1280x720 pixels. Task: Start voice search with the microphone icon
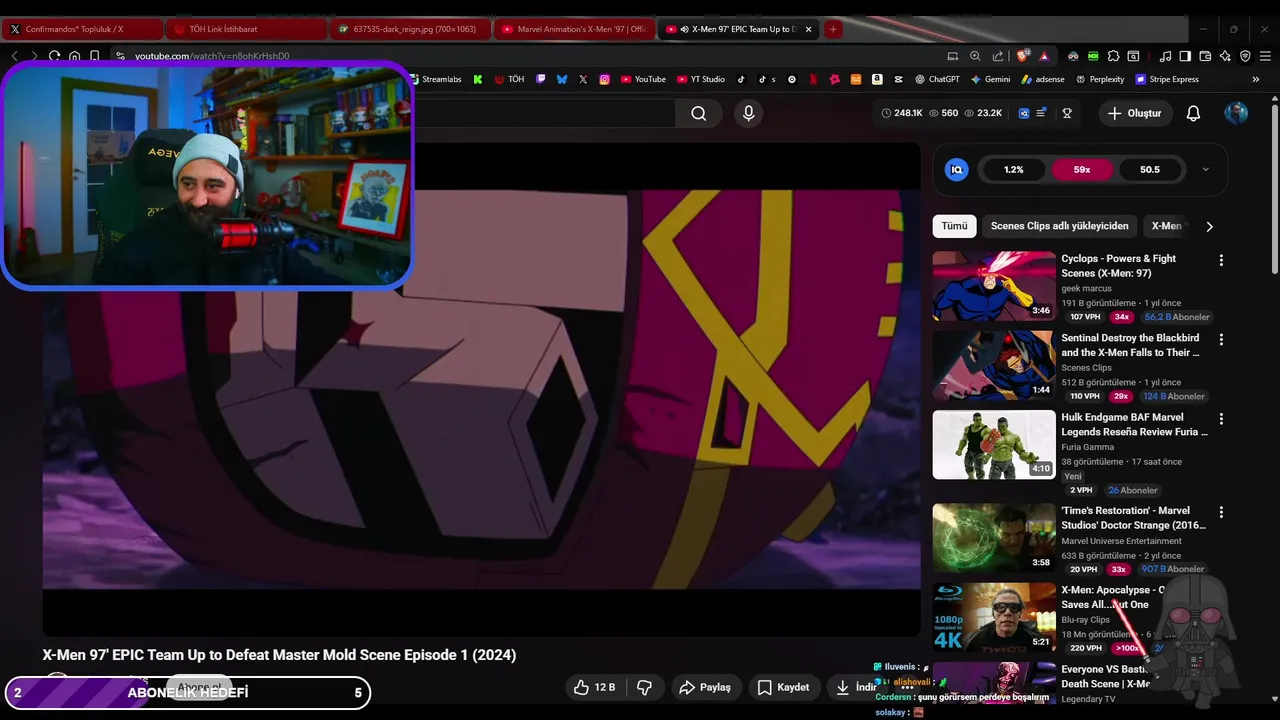point(748,113)
